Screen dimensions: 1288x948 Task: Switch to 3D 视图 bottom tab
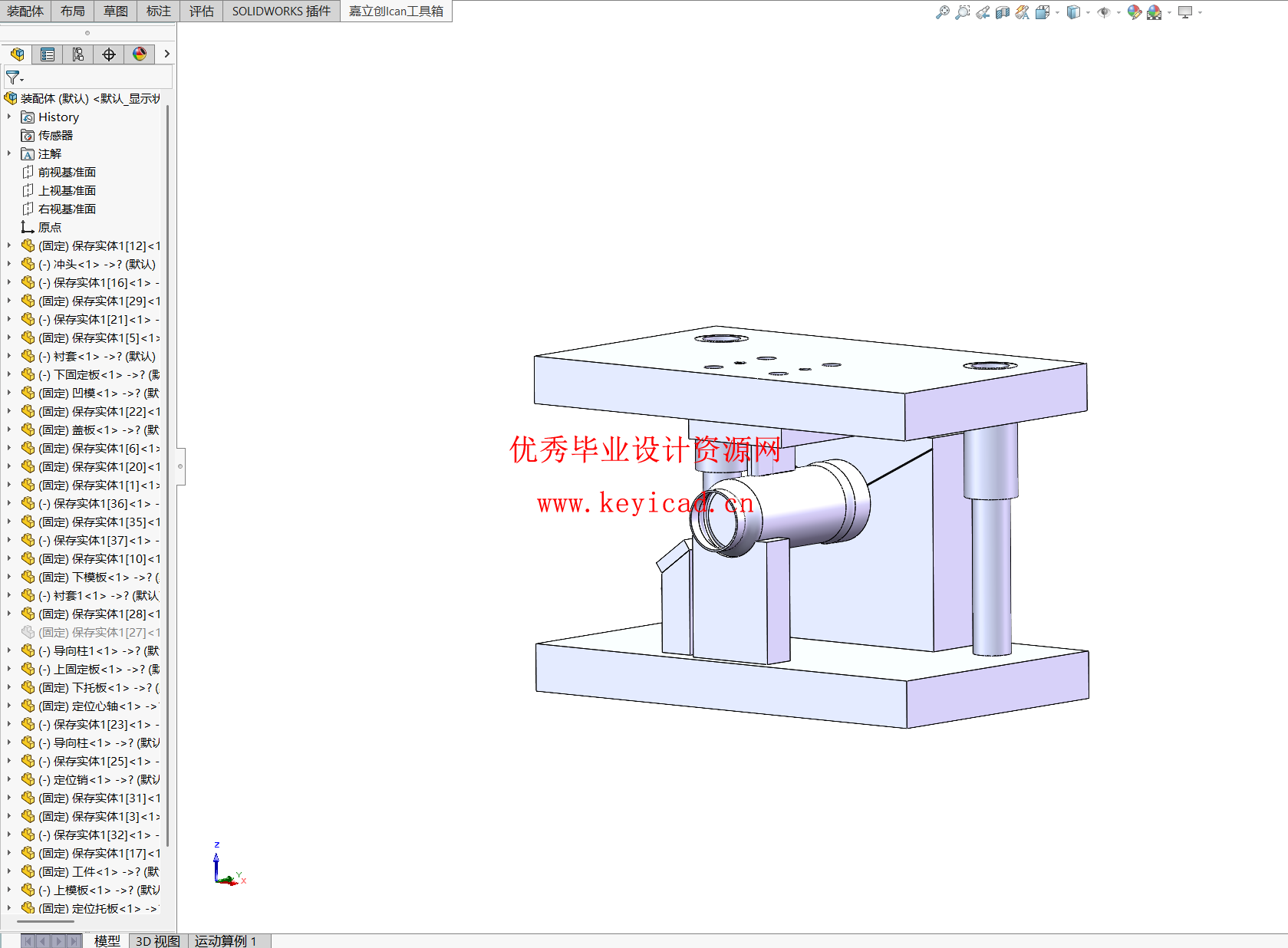158,941
